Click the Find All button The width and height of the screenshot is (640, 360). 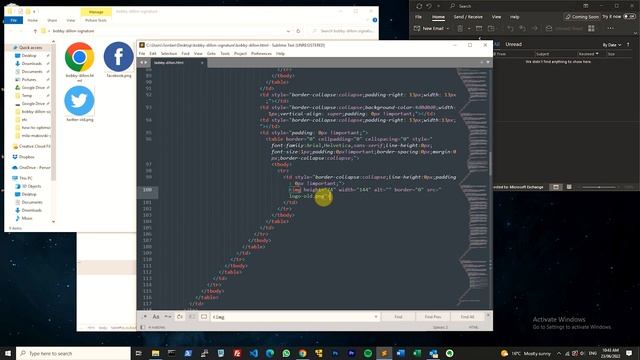(x=467, y=317)
